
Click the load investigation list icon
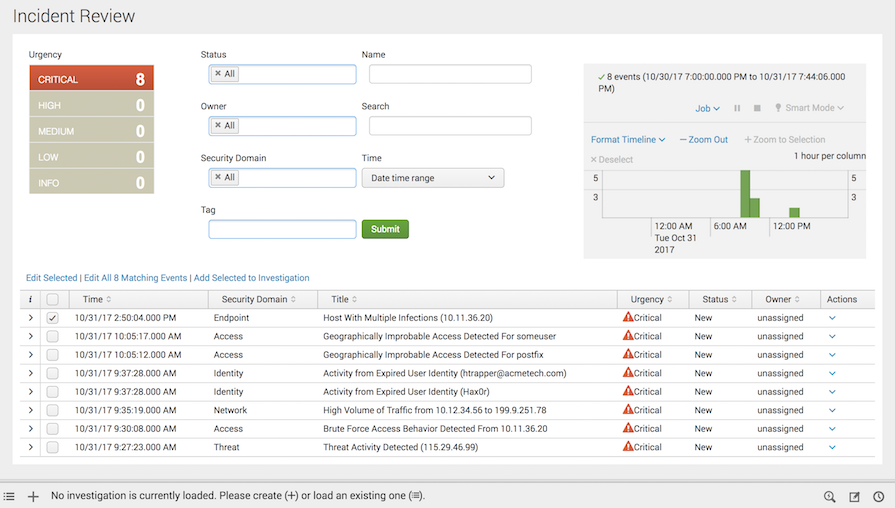tap(9, 496)
